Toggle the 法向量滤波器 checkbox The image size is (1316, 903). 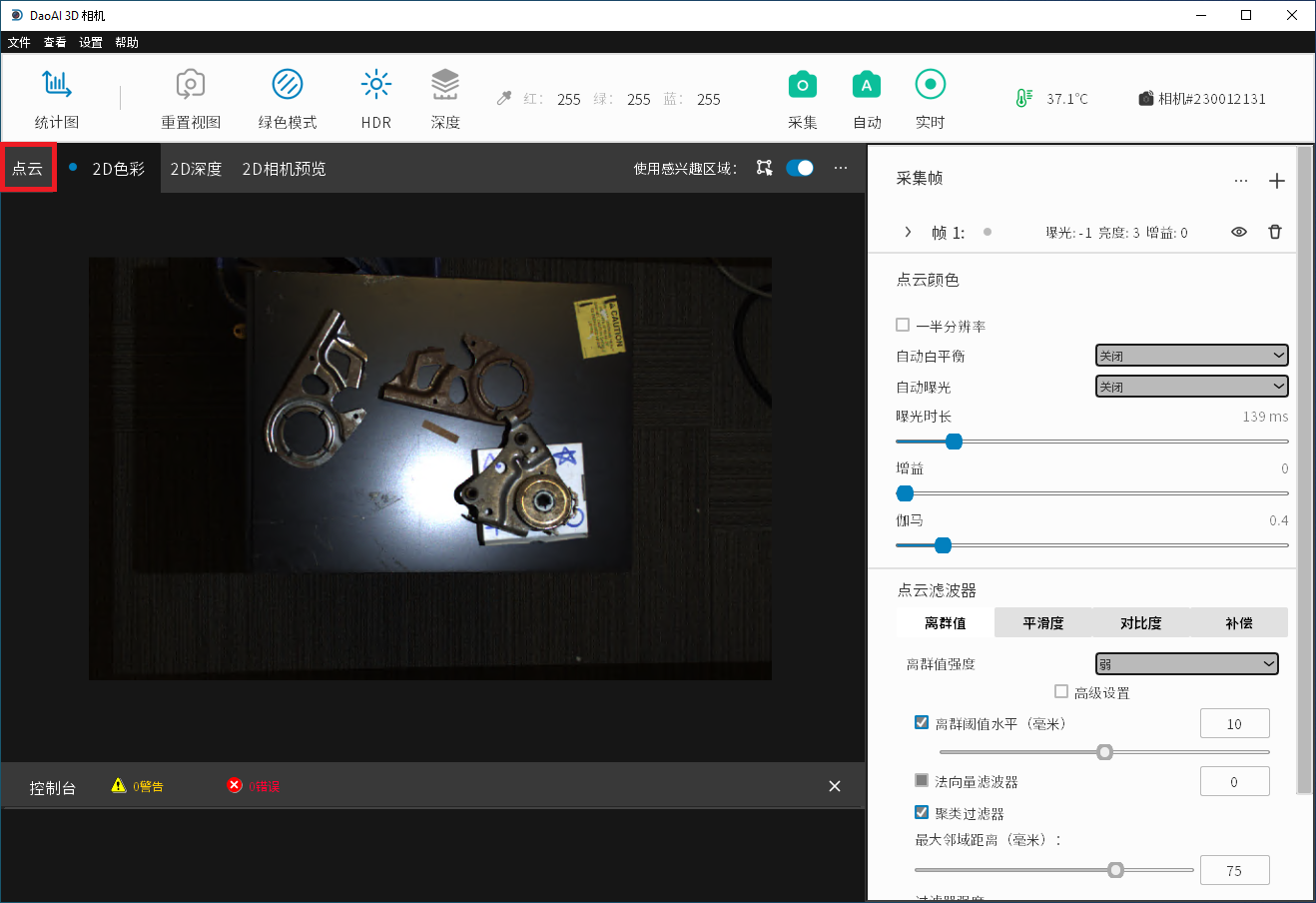[922, 780]
